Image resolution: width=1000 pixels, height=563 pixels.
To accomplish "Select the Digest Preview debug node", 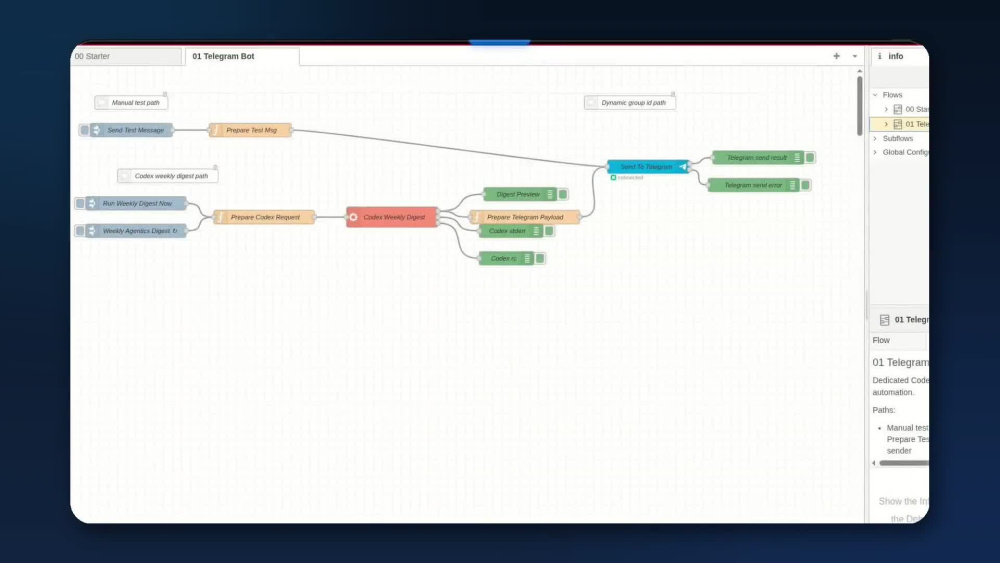I will point(520,194).
